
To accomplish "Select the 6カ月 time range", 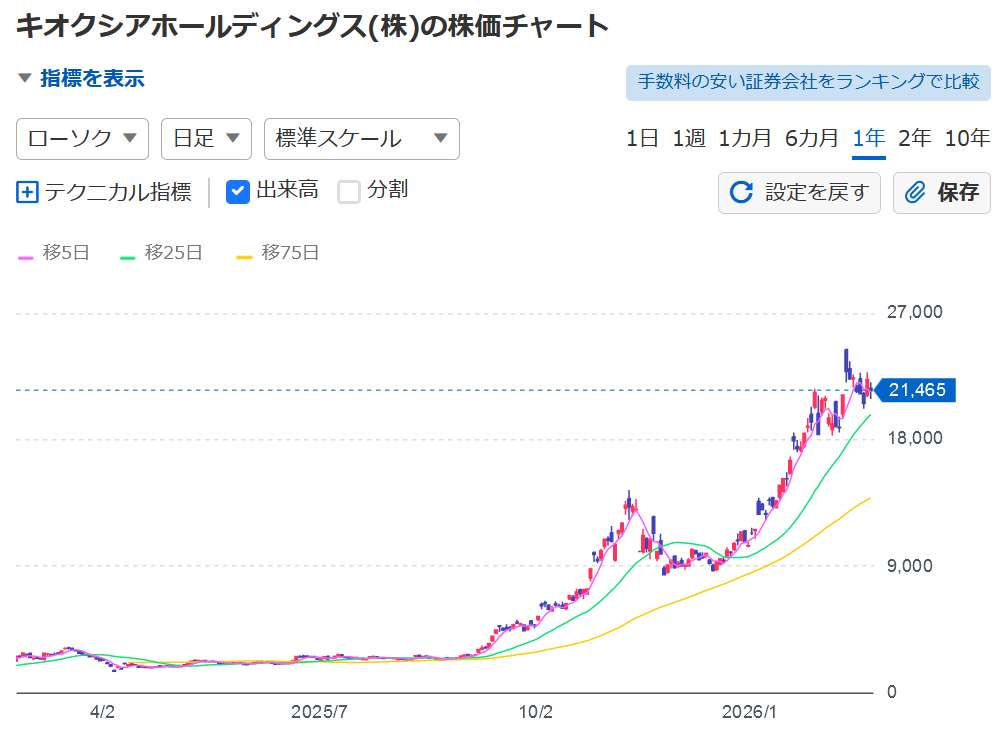I will 811,139.
